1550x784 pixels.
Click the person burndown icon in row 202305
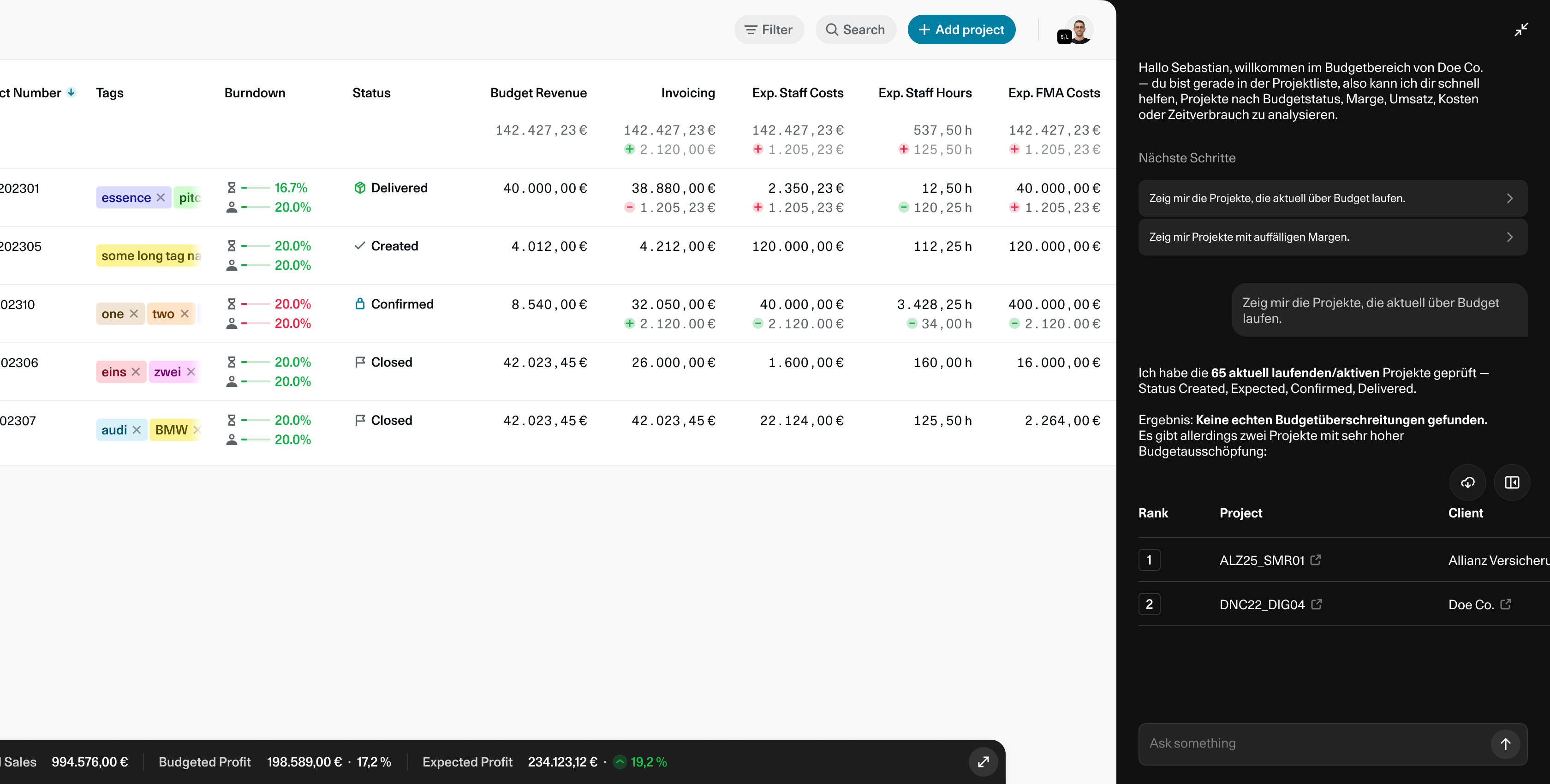[232, 265]
